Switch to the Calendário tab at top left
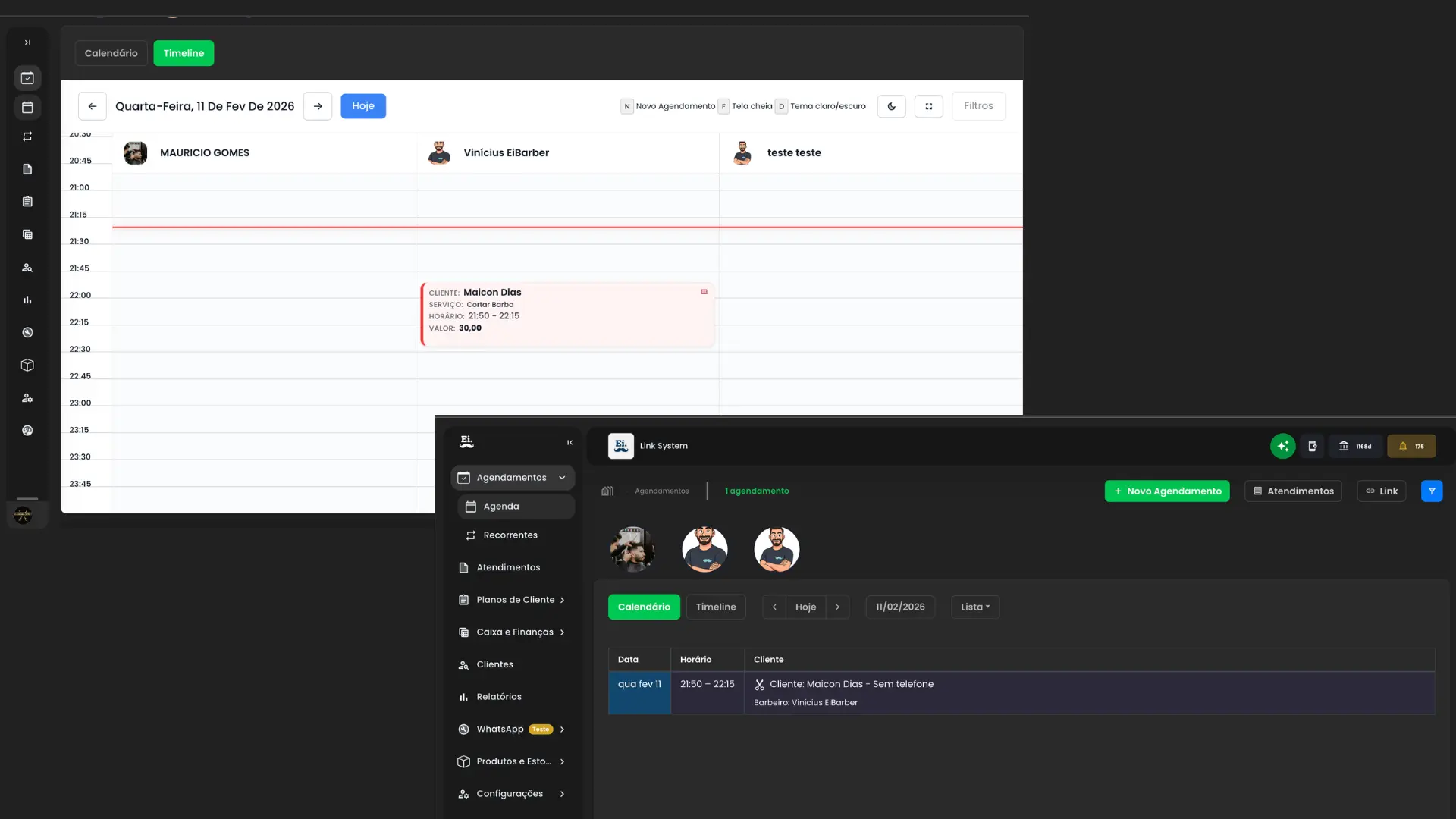The height and width of the screenshot is (819, 1456). [x=111, y=53]
